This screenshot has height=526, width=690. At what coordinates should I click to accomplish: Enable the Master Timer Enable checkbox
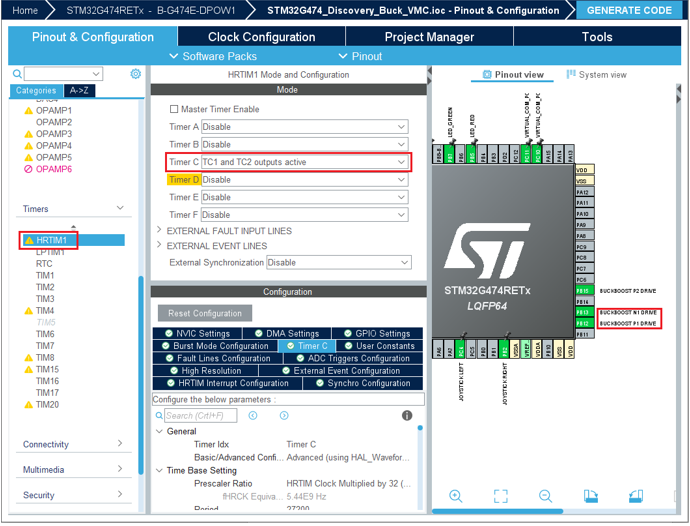[174, 109]
